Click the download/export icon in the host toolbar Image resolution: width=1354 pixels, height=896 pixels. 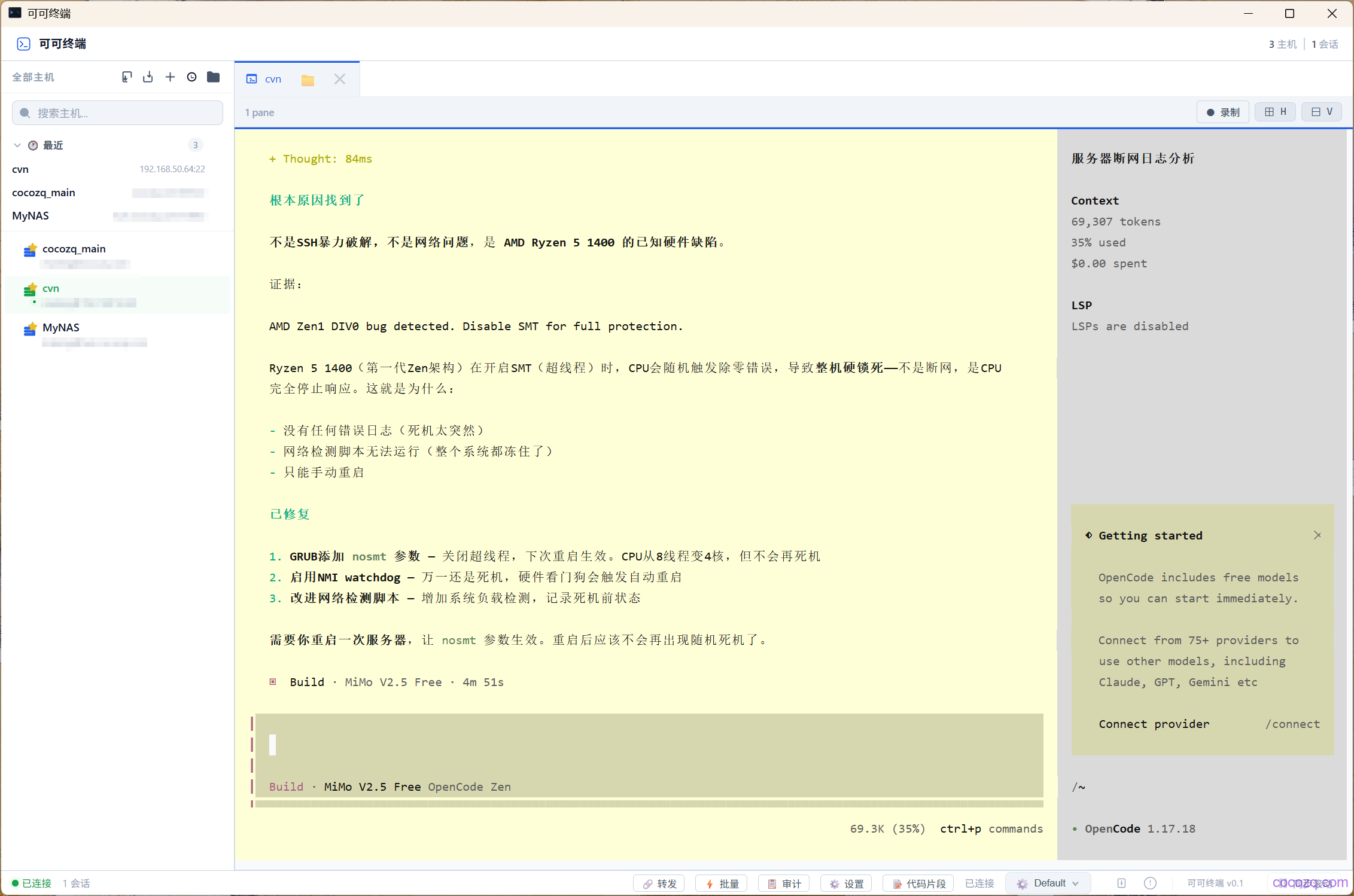point(148,77)
